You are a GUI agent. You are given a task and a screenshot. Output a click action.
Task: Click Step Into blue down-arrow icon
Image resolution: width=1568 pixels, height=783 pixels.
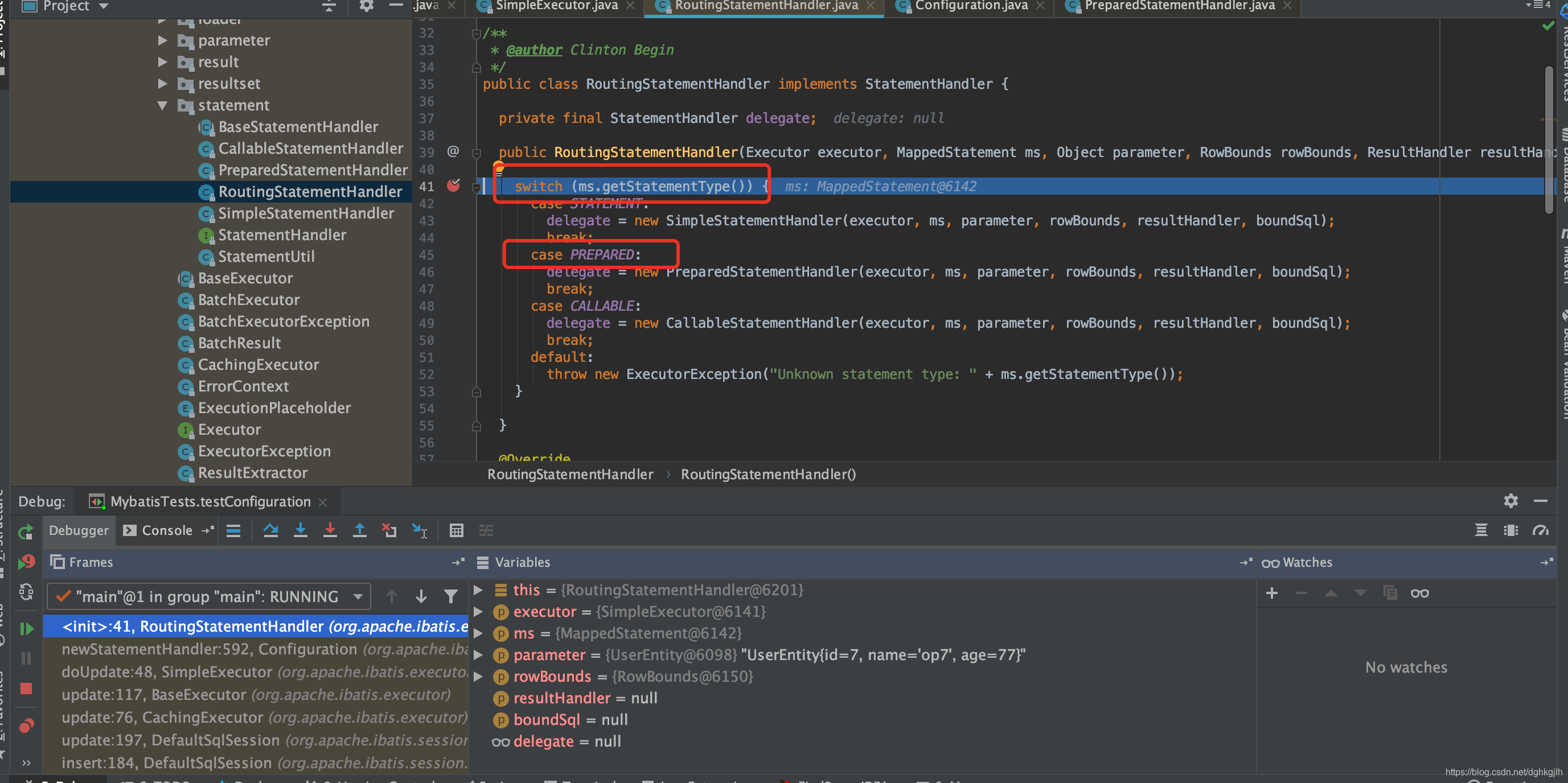coord(300,530)
